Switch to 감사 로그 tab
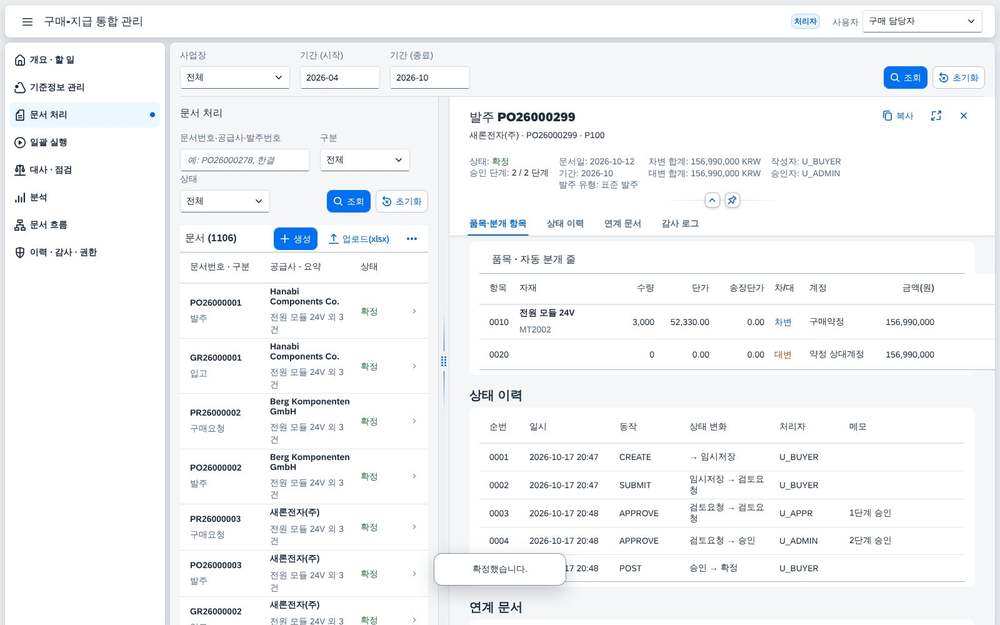The height and width of the screenshot is (625, 1000). (680, 224)
